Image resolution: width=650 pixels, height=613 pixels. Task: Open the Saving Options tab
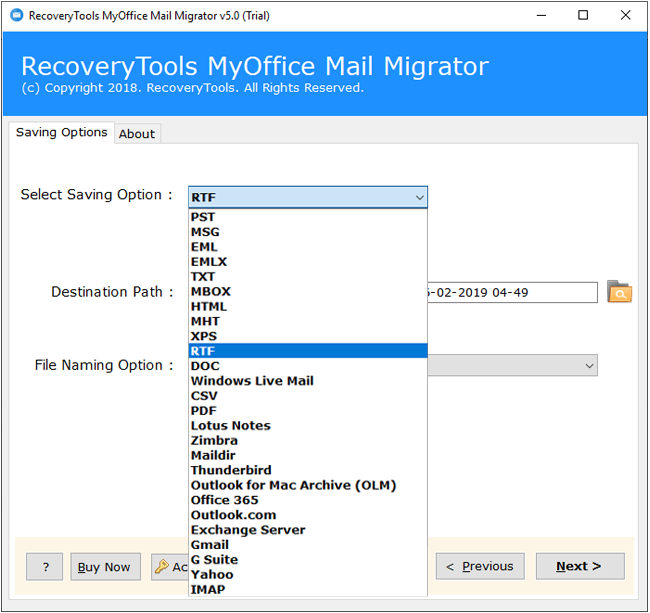tap(61, 132)
